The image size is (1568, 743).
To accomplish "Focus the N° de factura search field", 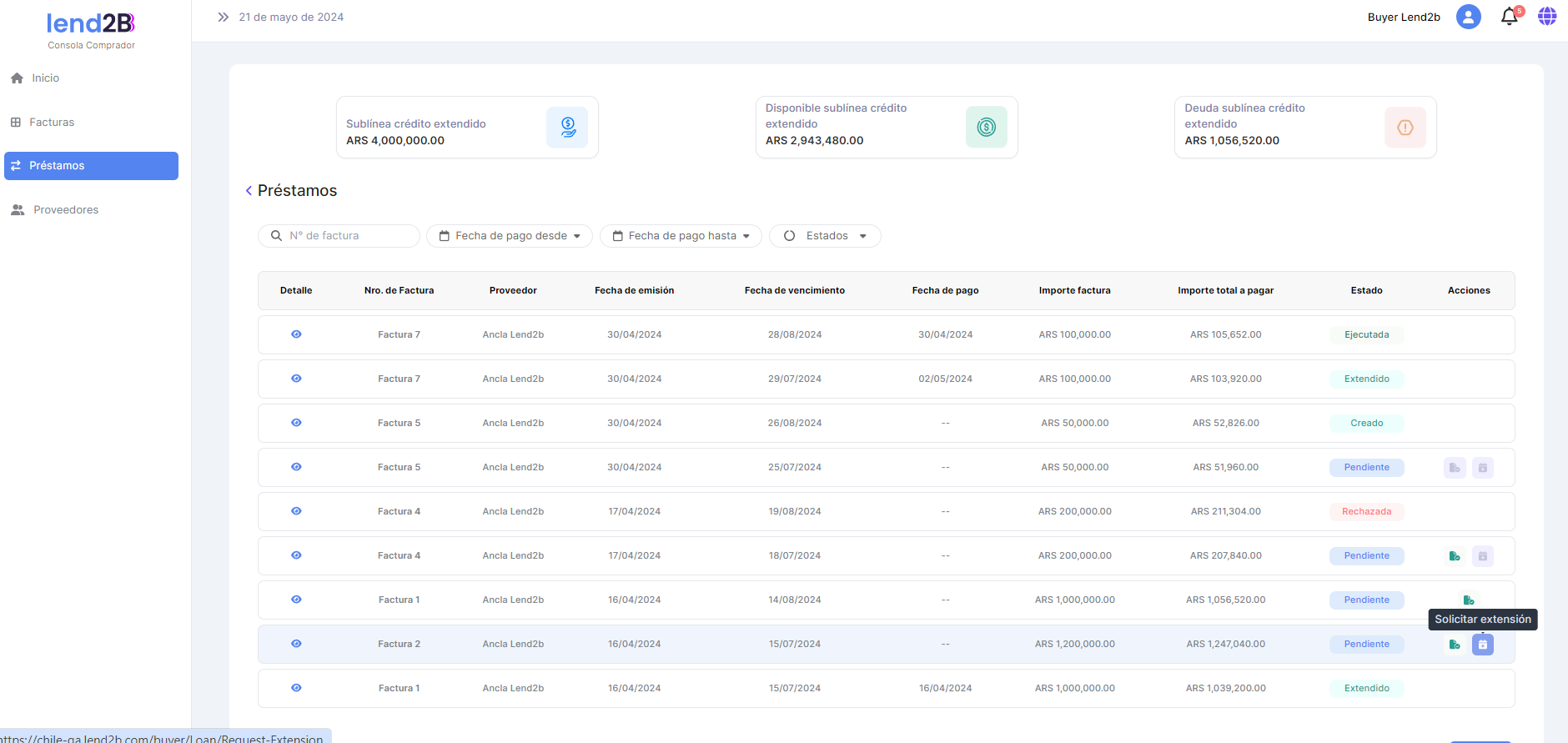I will point(349,236).
